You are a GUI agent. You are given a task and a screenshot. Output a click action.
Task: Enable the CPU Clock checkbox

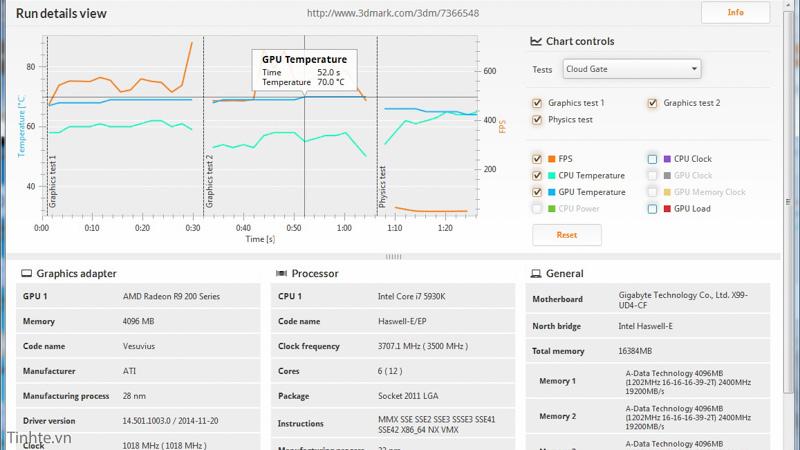[x=653, y=159]
